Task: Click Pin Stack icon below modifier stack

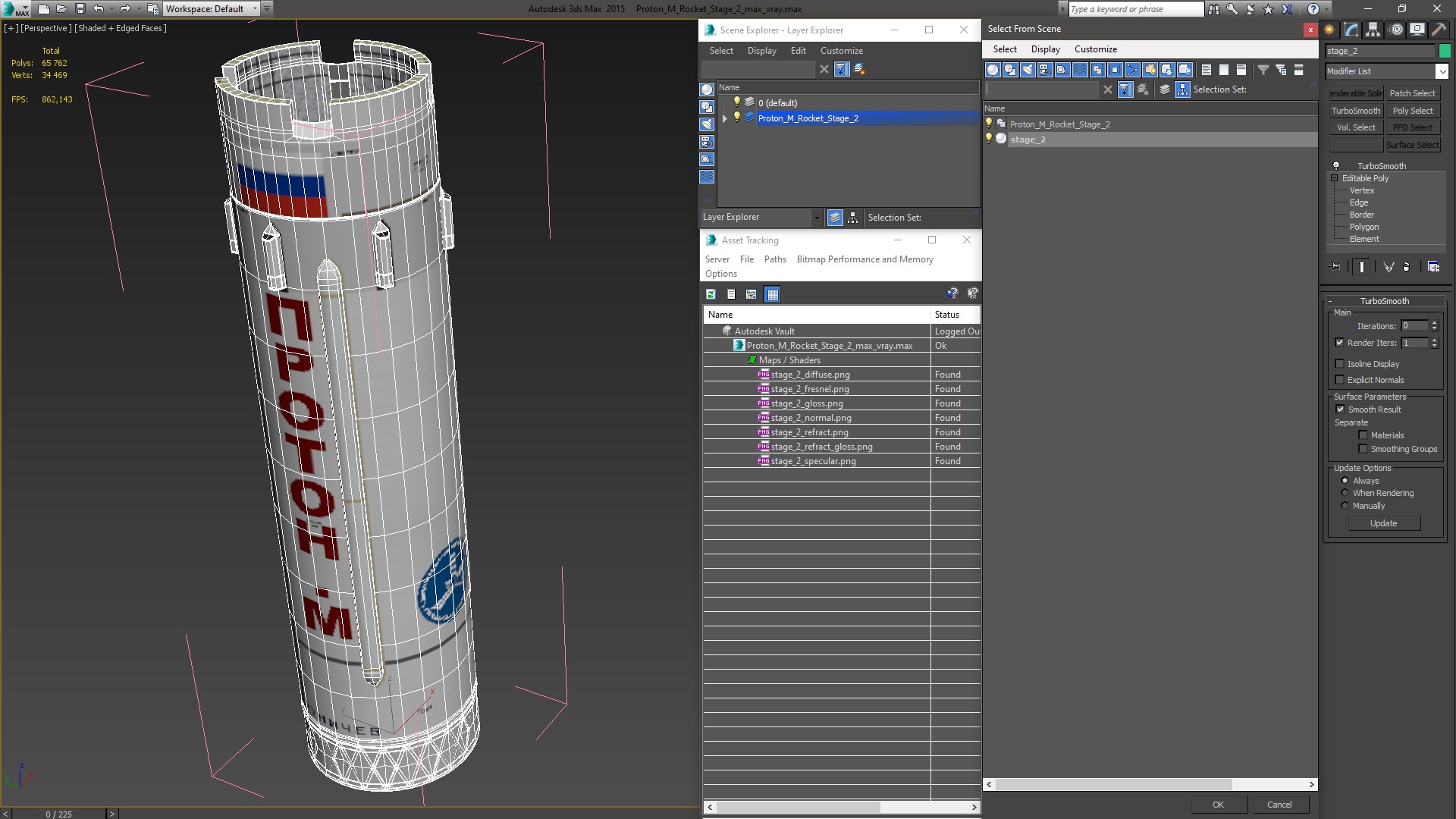Action: (1335, 267)
